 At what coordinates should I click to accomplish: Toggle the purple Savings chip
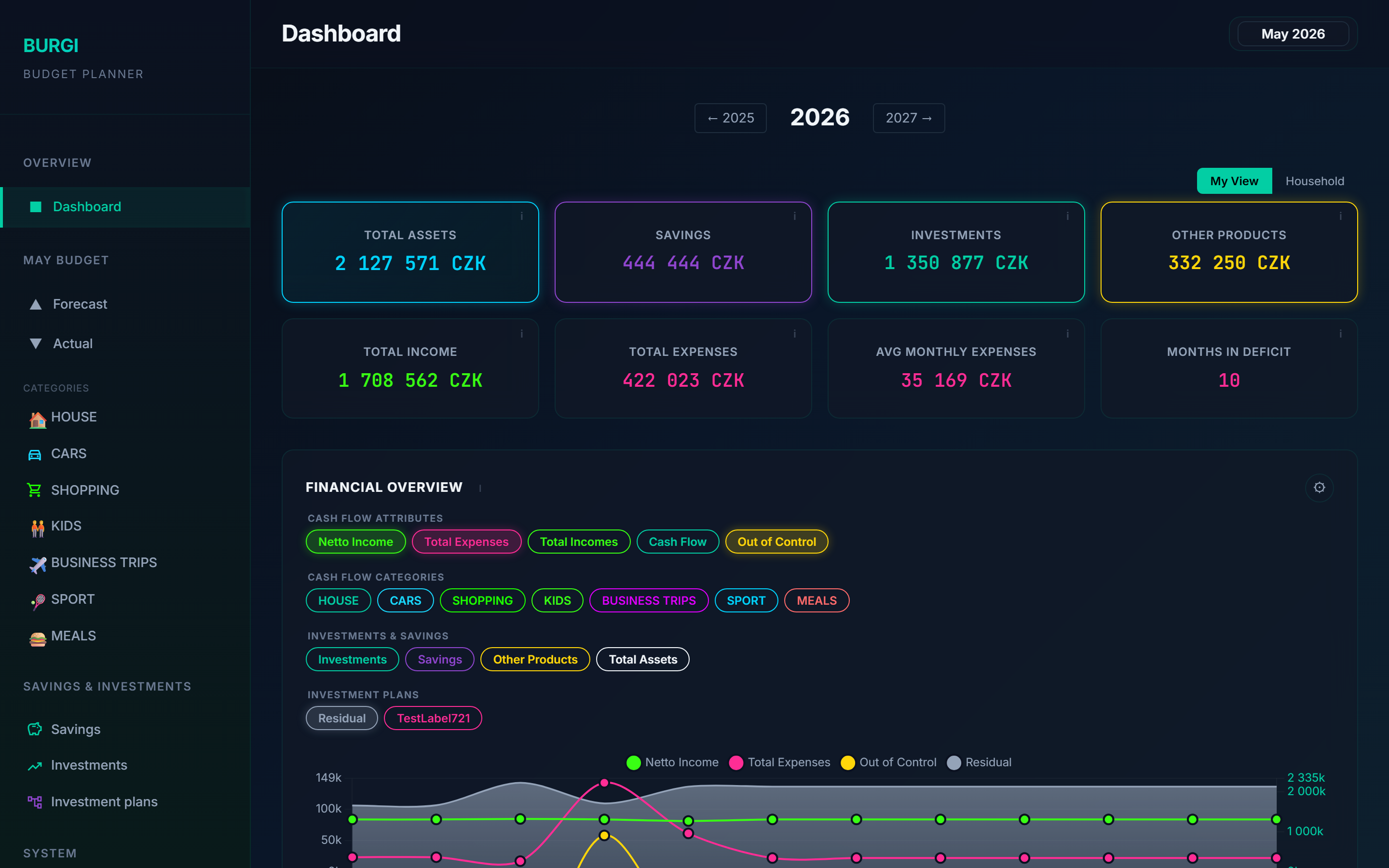tap(440, 659)
